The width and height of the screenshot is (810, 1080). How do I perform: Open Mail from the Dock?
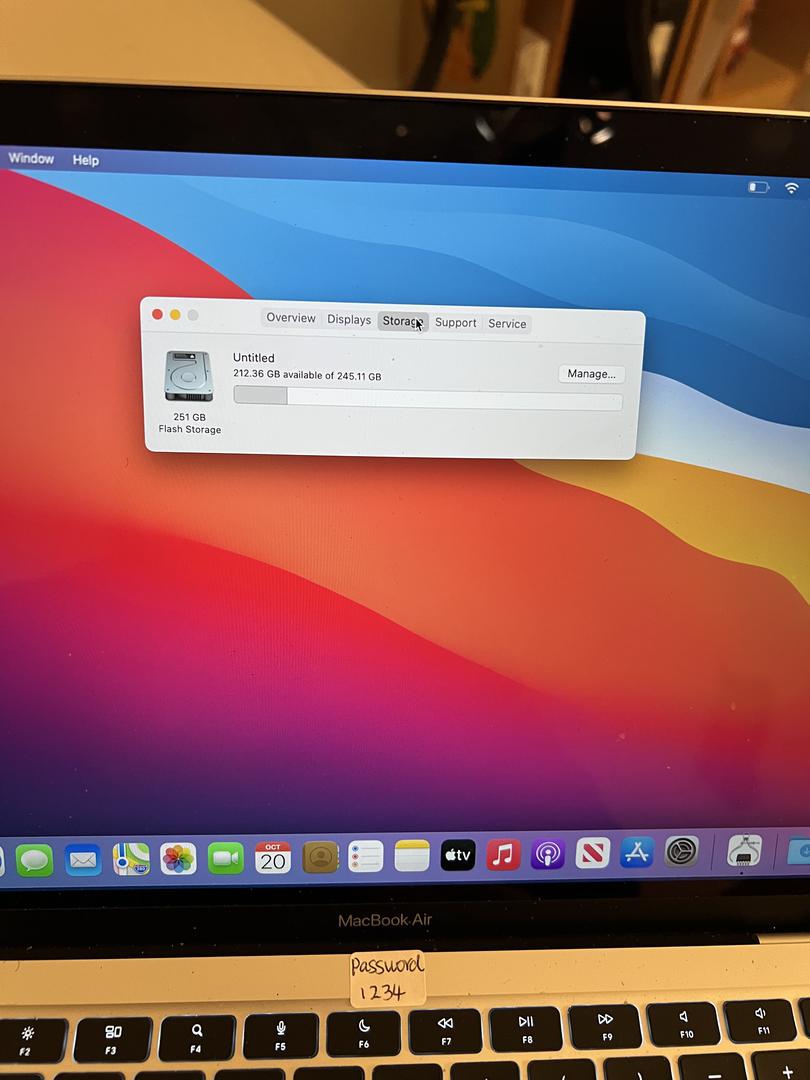pos(83,860)
